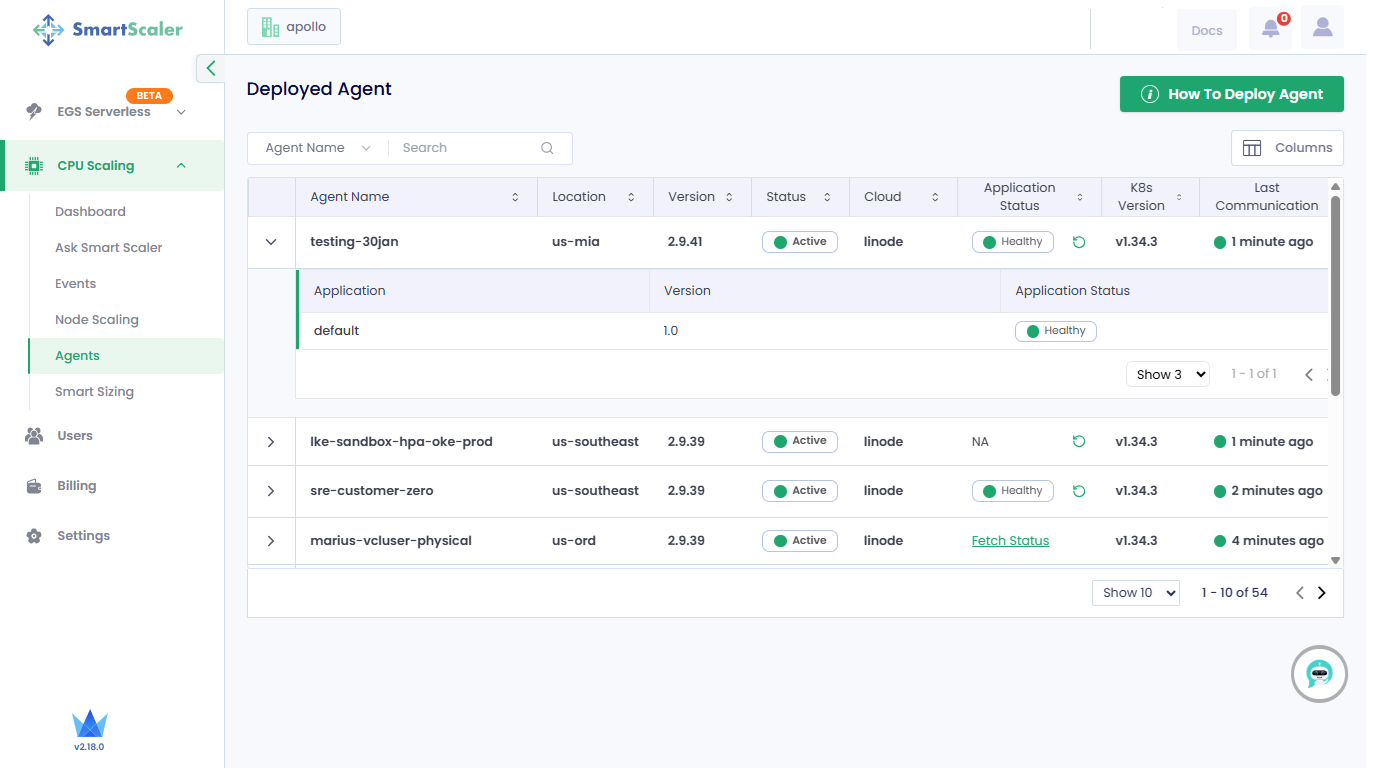
Task: Sort by Agent Name column
Action: 515,197
